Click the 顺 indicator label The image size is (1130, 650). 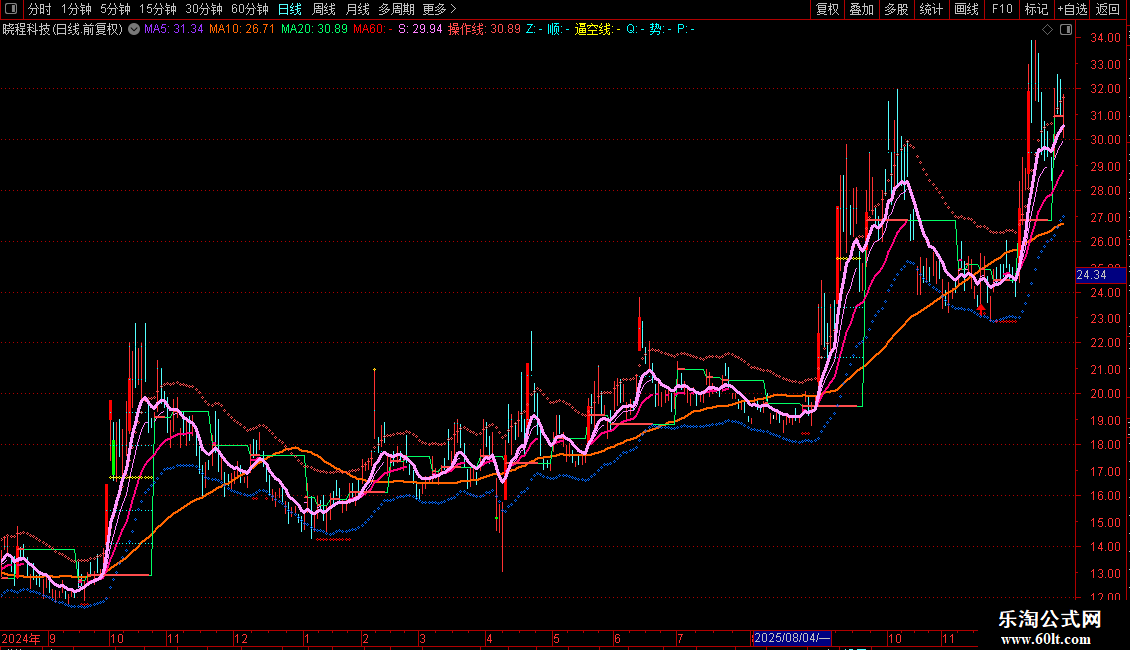(557, 30)
